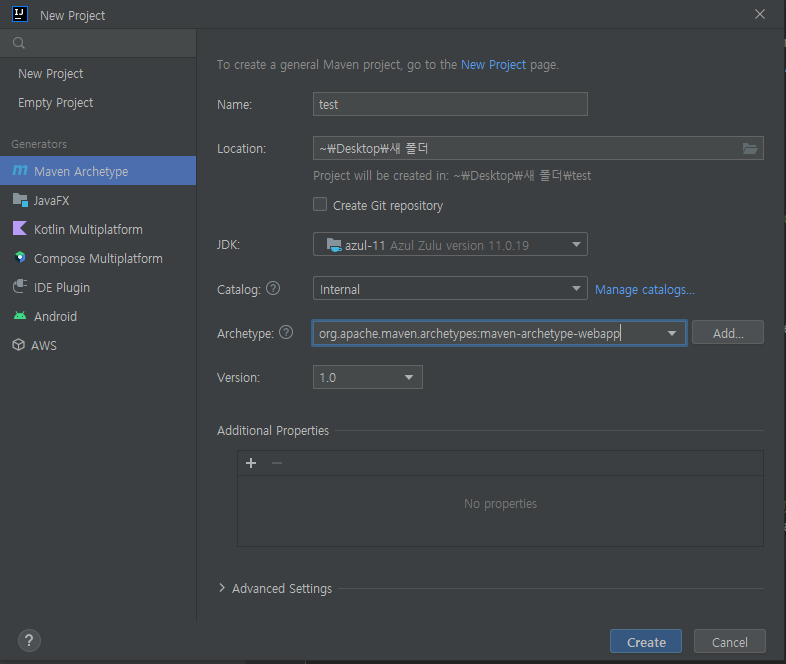The height and width of the screenshot is (664, 786).
Task: Click the Maven Archetype m icon
Action: pyautogui.click(x=20, y=171)
